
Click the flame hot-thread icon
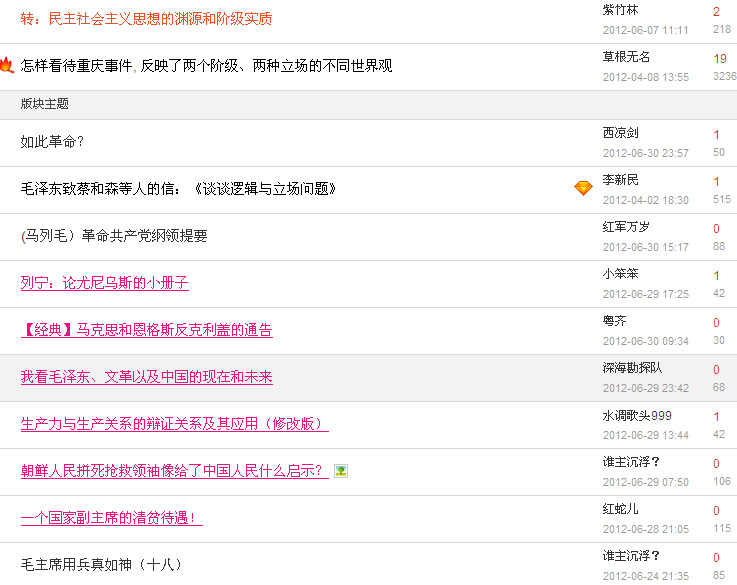click(7, 66)
